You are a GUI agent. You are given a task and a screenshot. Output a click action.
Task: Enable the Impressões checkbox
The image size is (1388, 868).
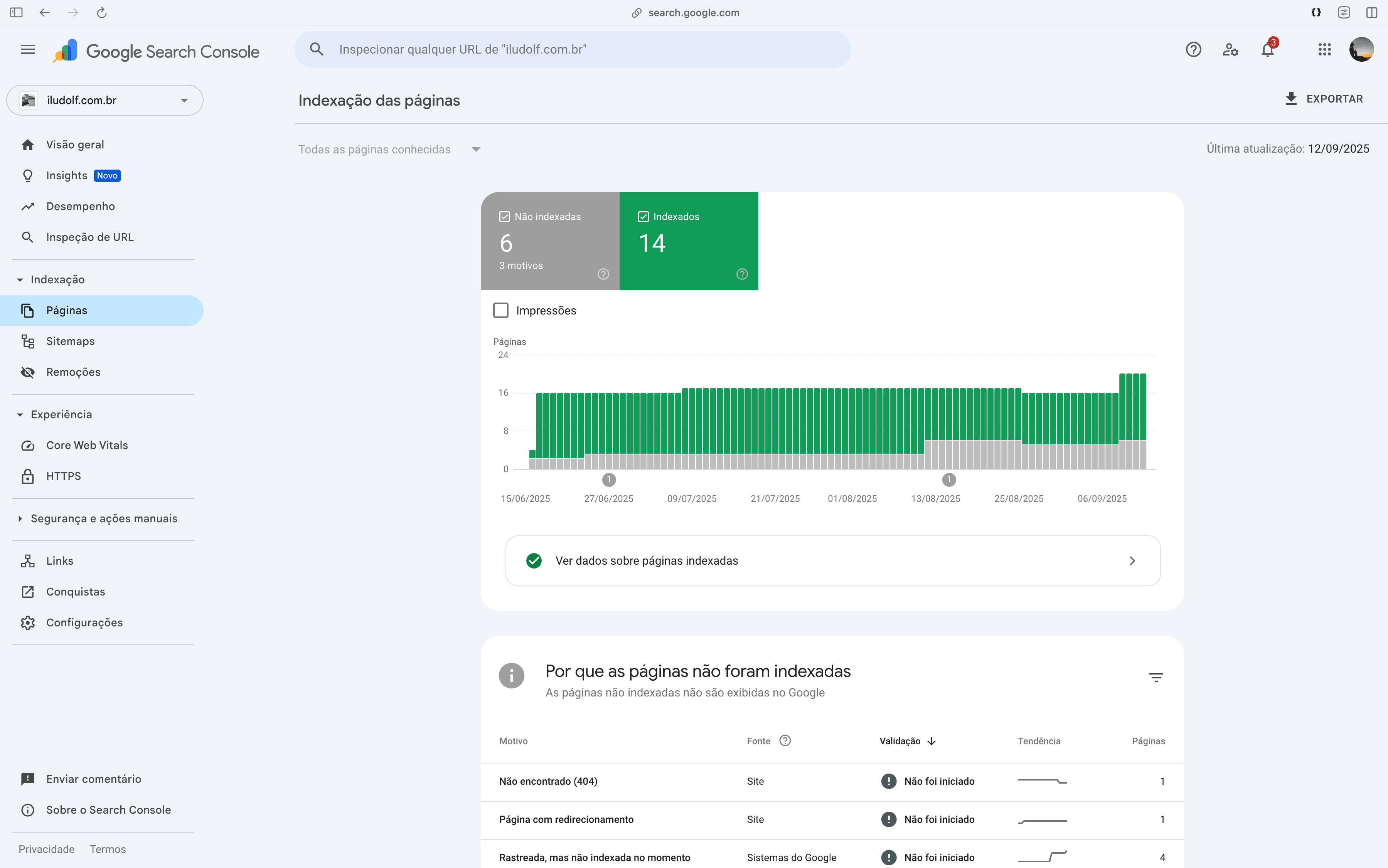click(x=501, y=310)
